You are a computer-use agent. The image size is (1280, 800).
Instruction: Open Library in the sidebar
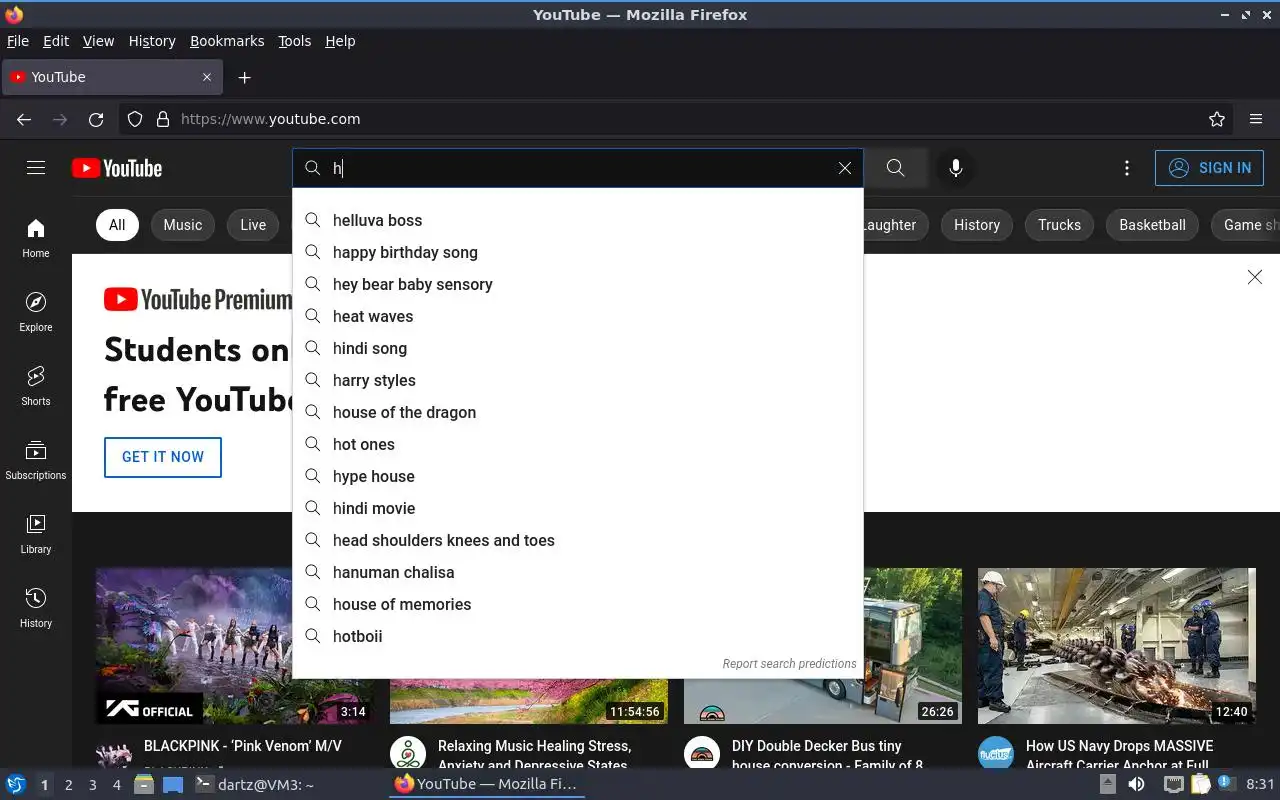pos(36,534)
